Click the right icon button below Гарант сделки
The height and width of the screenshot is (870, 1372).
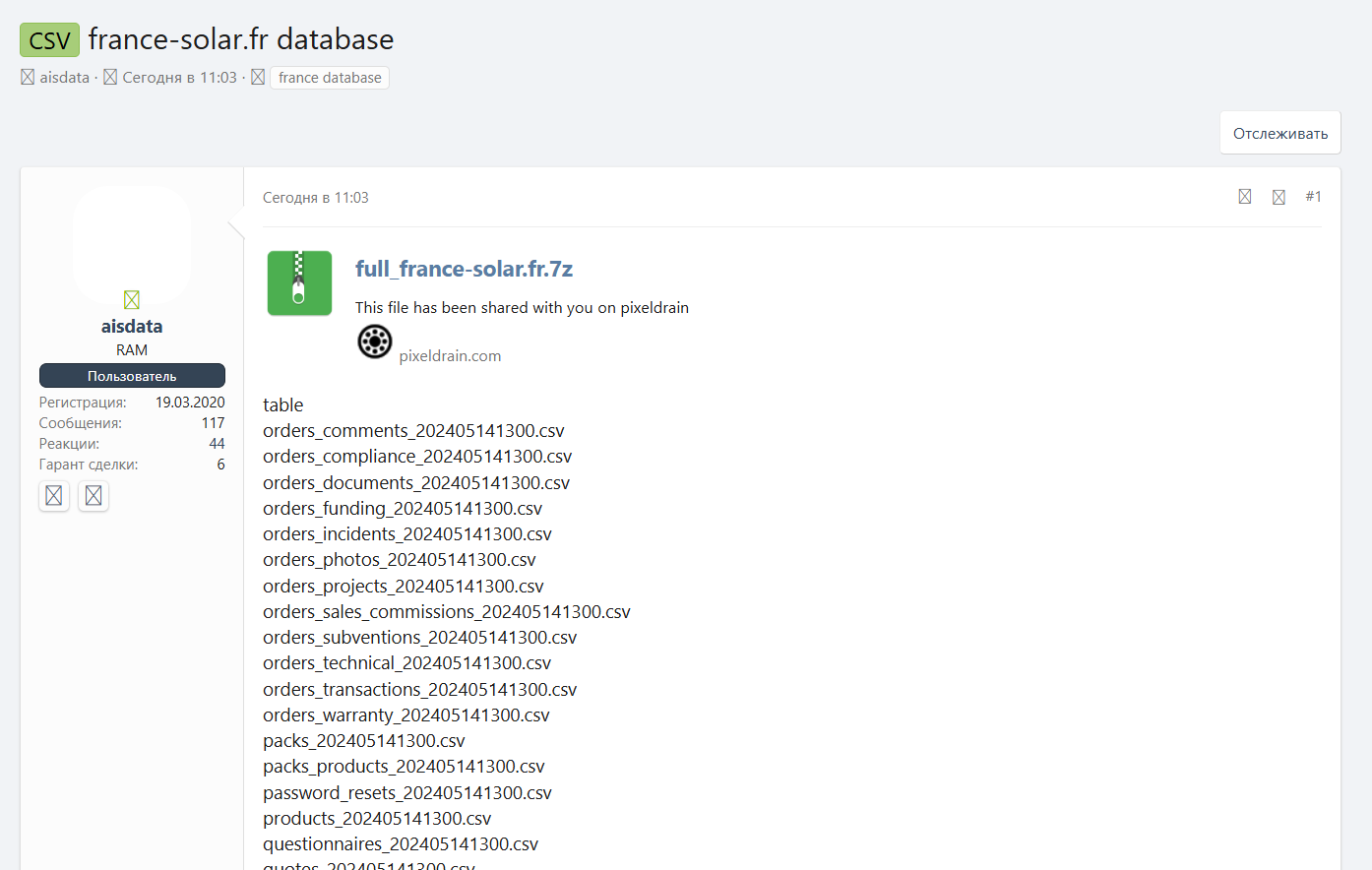[94, 495]
